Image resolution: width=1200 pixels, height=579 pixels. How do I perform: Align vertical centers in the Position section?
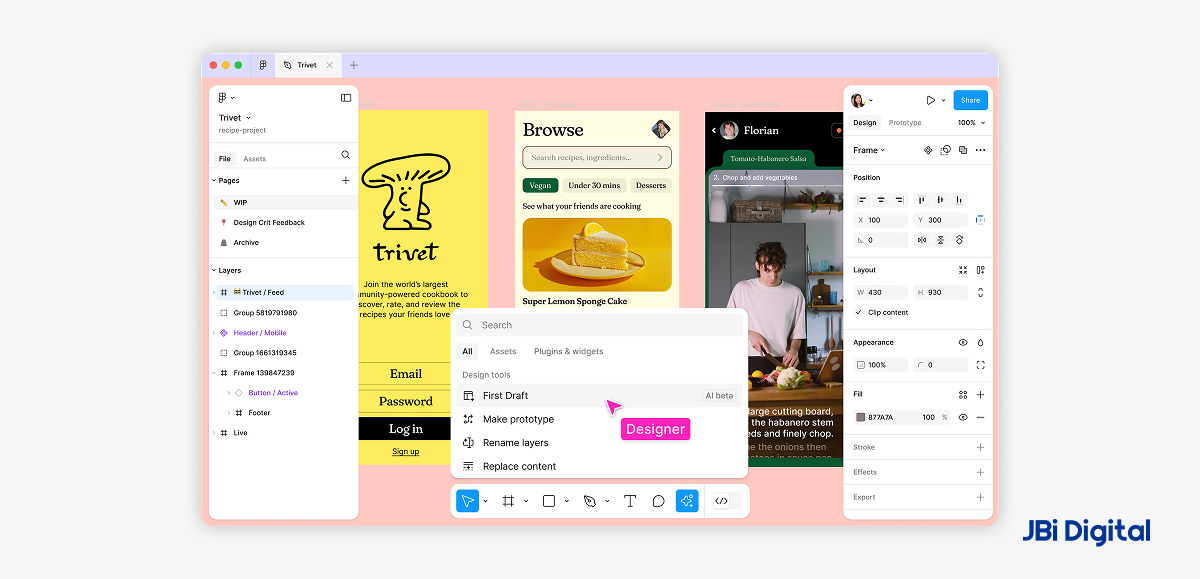[x=940, y=200]
